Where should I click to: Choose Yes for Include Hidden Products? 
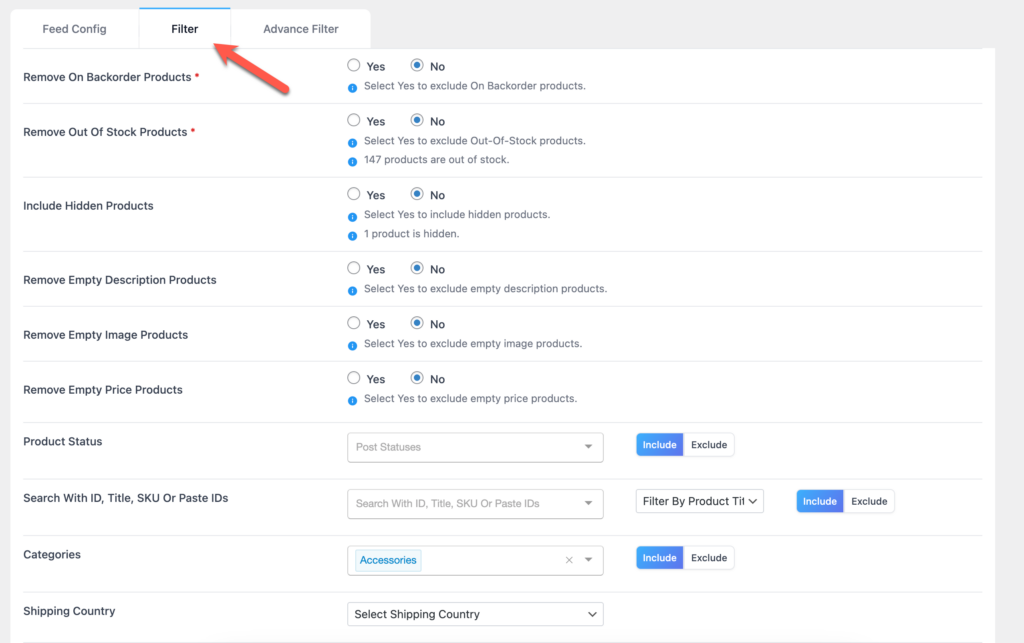(x=354, y=194)
